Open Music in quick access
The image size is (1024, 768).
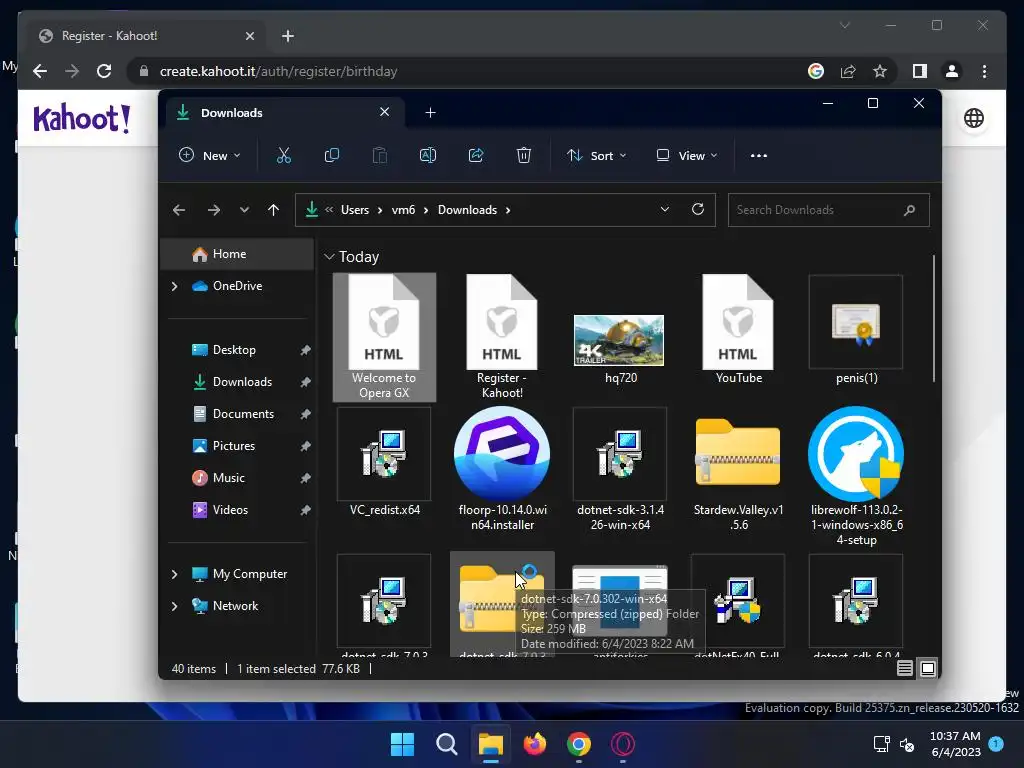click(x=238, y=478)
